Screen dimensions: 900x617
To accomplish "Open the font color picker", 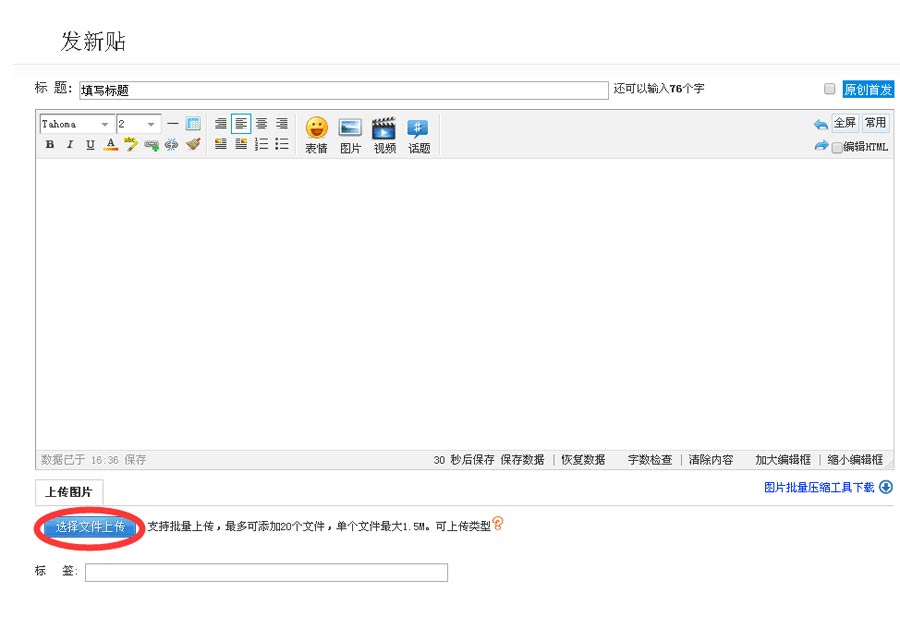I will [110, 144].
